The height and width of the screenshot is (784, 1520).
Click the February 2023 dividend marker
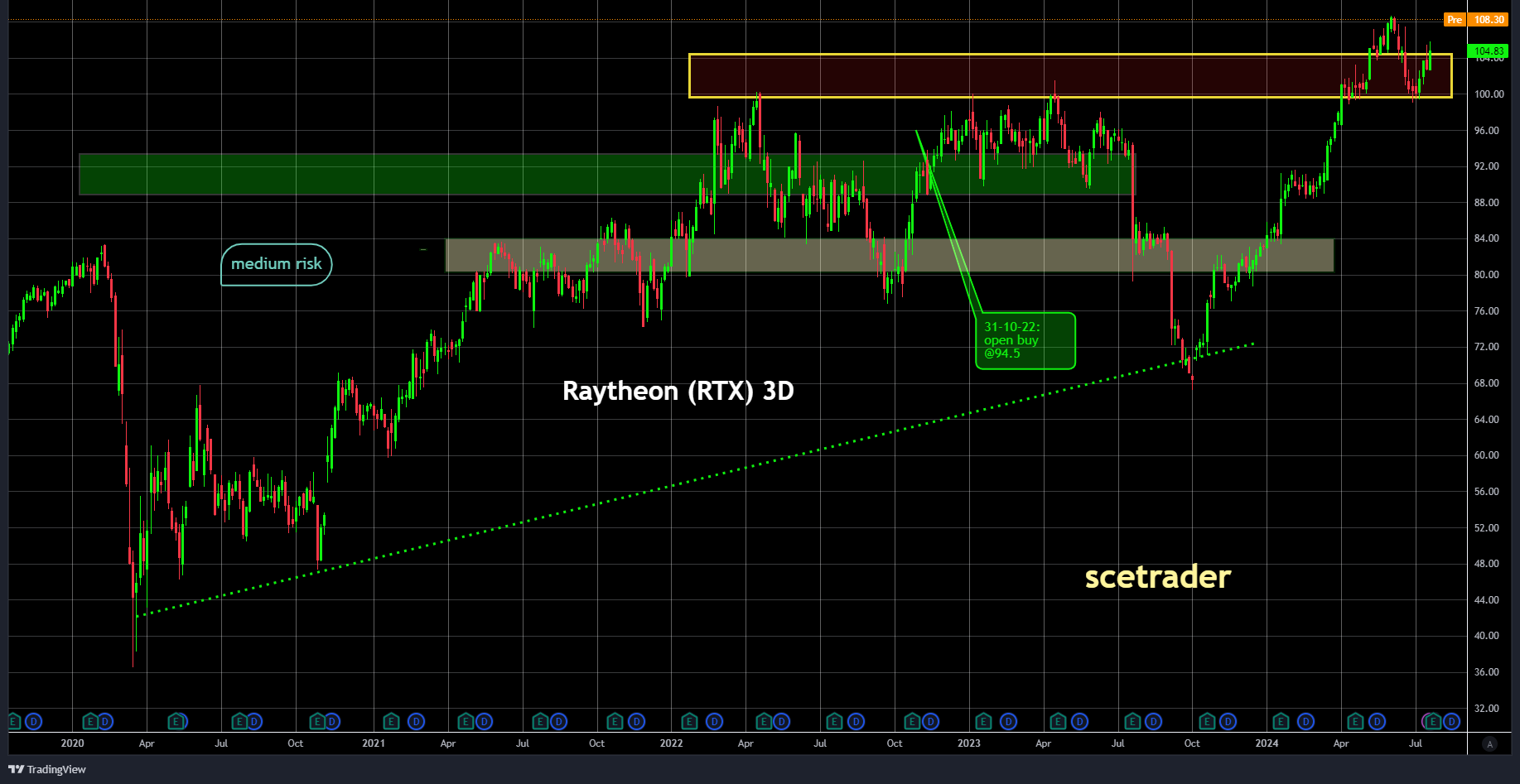(1008, 722)
